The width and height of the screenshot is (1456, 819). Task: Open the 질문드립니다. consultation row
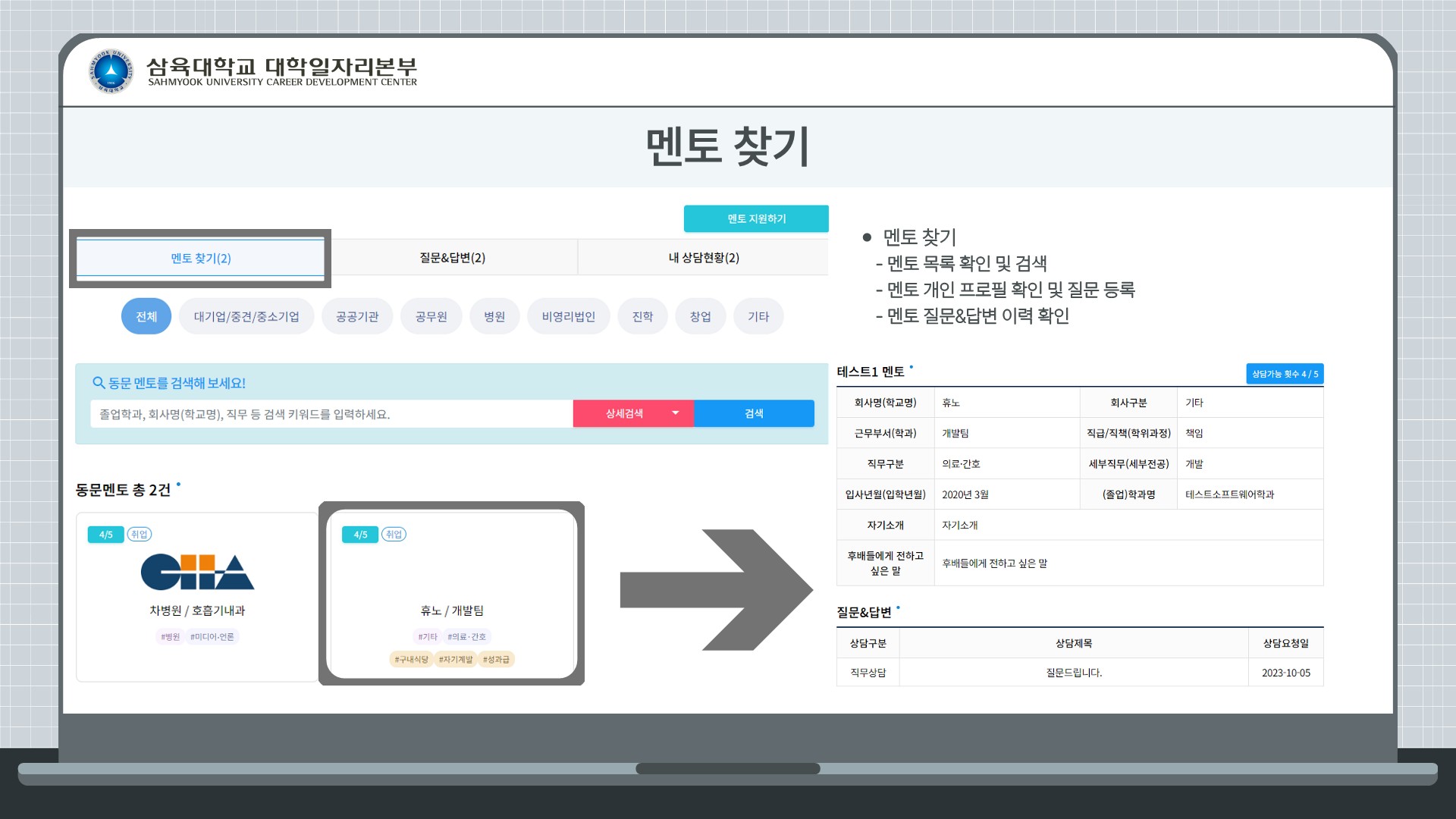tap(1073, 673)
